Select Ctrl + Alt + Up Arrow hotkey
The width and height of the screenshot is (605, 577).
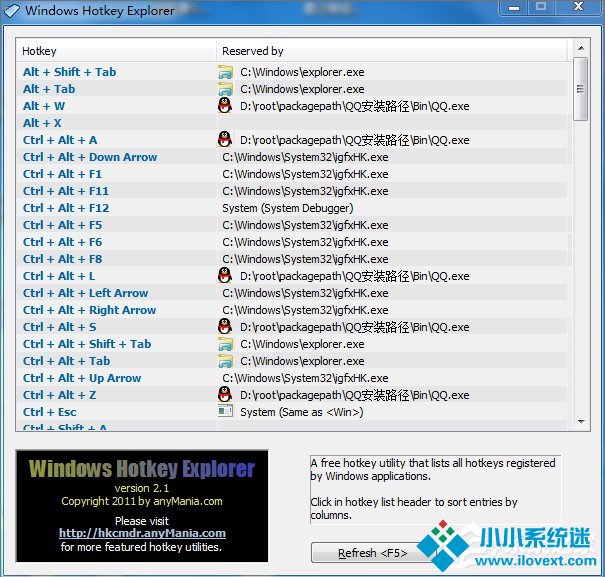[82, 378]
